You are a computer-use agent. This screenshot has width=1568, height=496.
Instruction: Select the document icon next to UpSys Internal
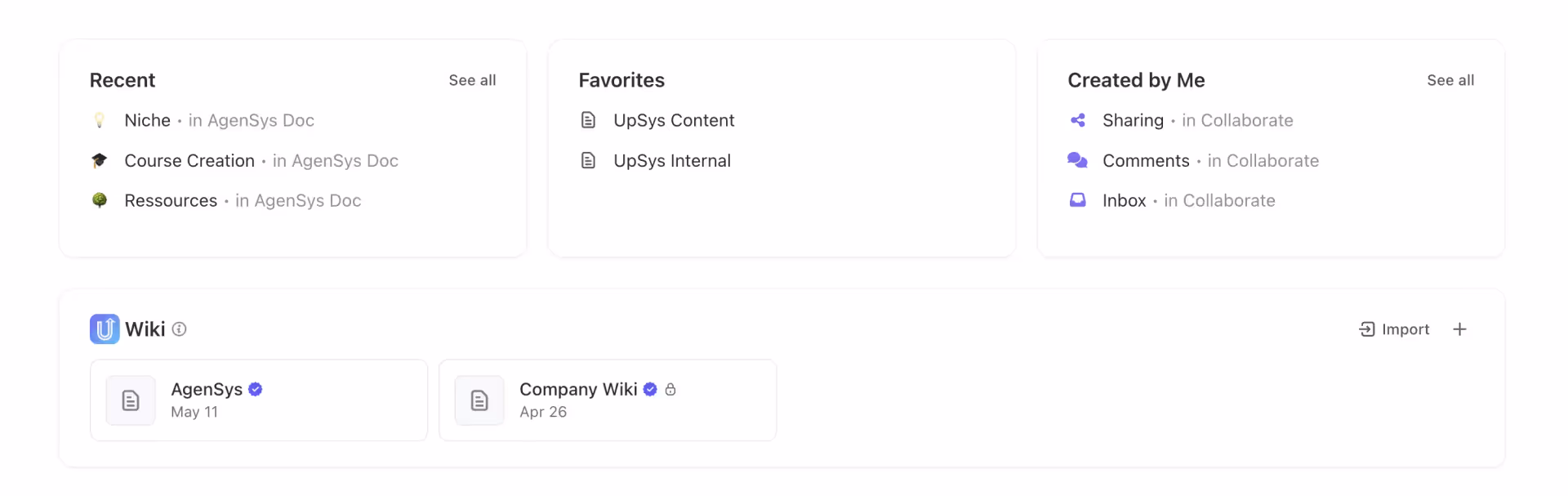pos(590,160)
